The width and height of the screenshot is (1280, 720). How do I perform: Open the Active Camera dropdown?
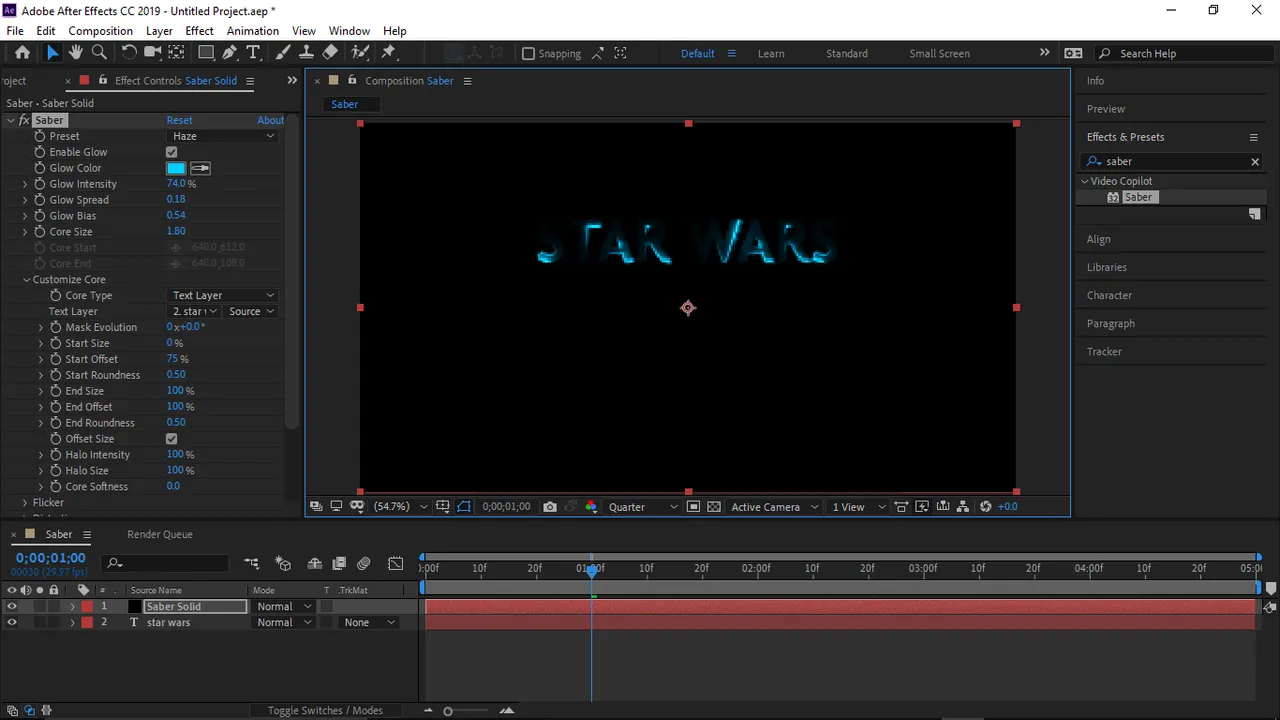(x=775, y=507)
